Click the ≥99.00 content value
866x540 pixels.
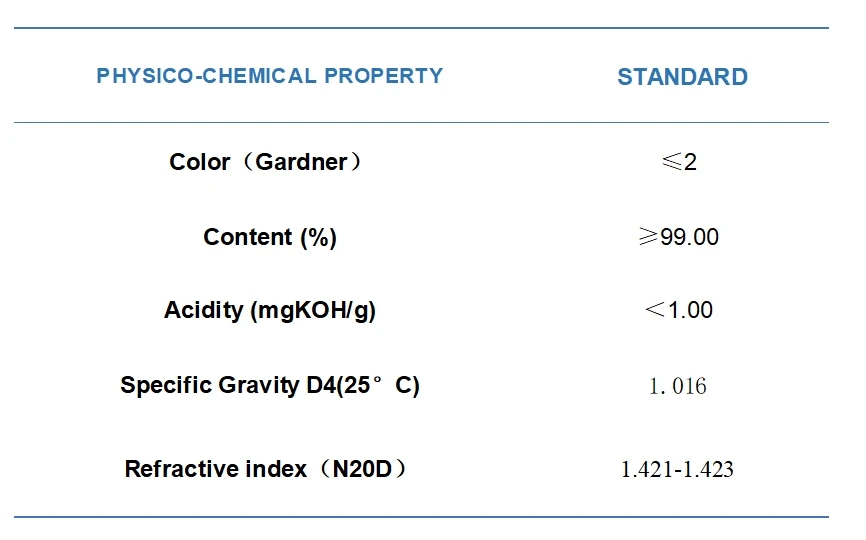tap(679, 237)
